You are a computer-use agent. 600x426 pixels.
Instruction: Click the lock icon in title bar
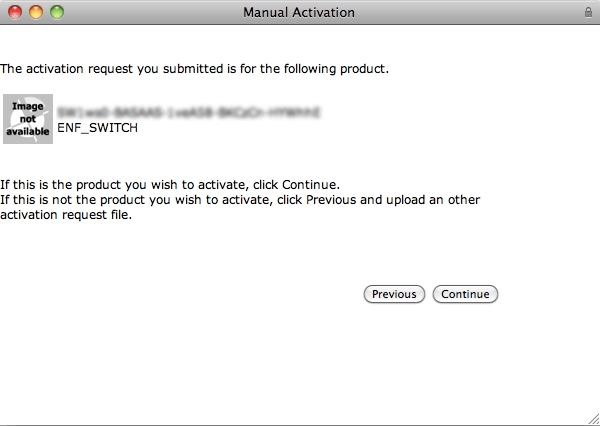pos(588,12)
